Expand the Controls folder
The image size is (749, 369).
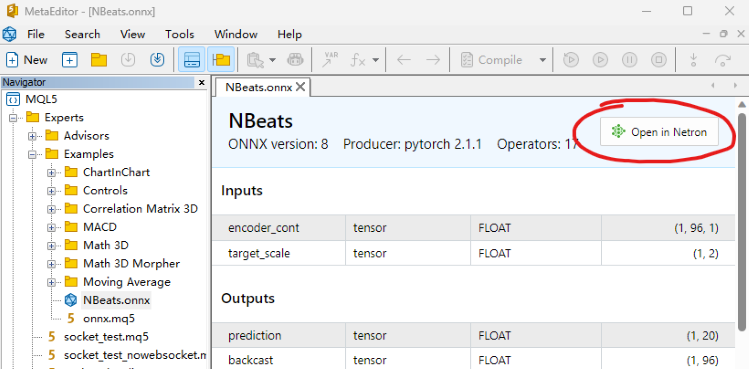[x=51, y=191]
